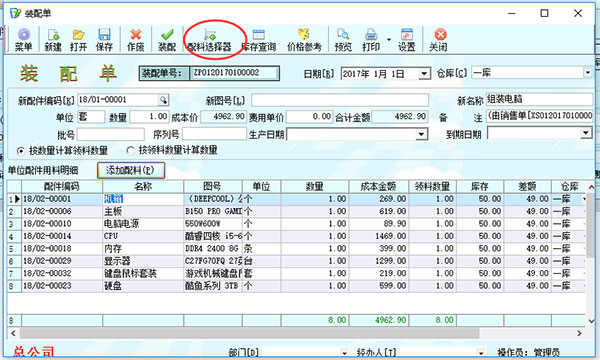This screenshot has height=360, width=600.
Task: Click the 预览 preview icon
Action: [x=343, y=40]
